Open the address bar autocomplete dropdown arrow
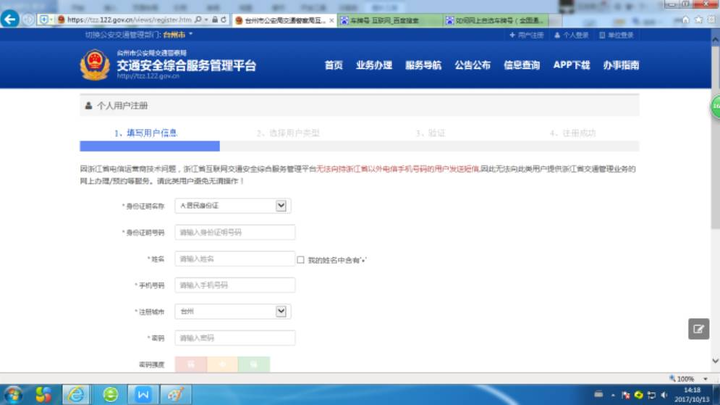The height and width of the screenshot is (405, 720). [206, 20]
